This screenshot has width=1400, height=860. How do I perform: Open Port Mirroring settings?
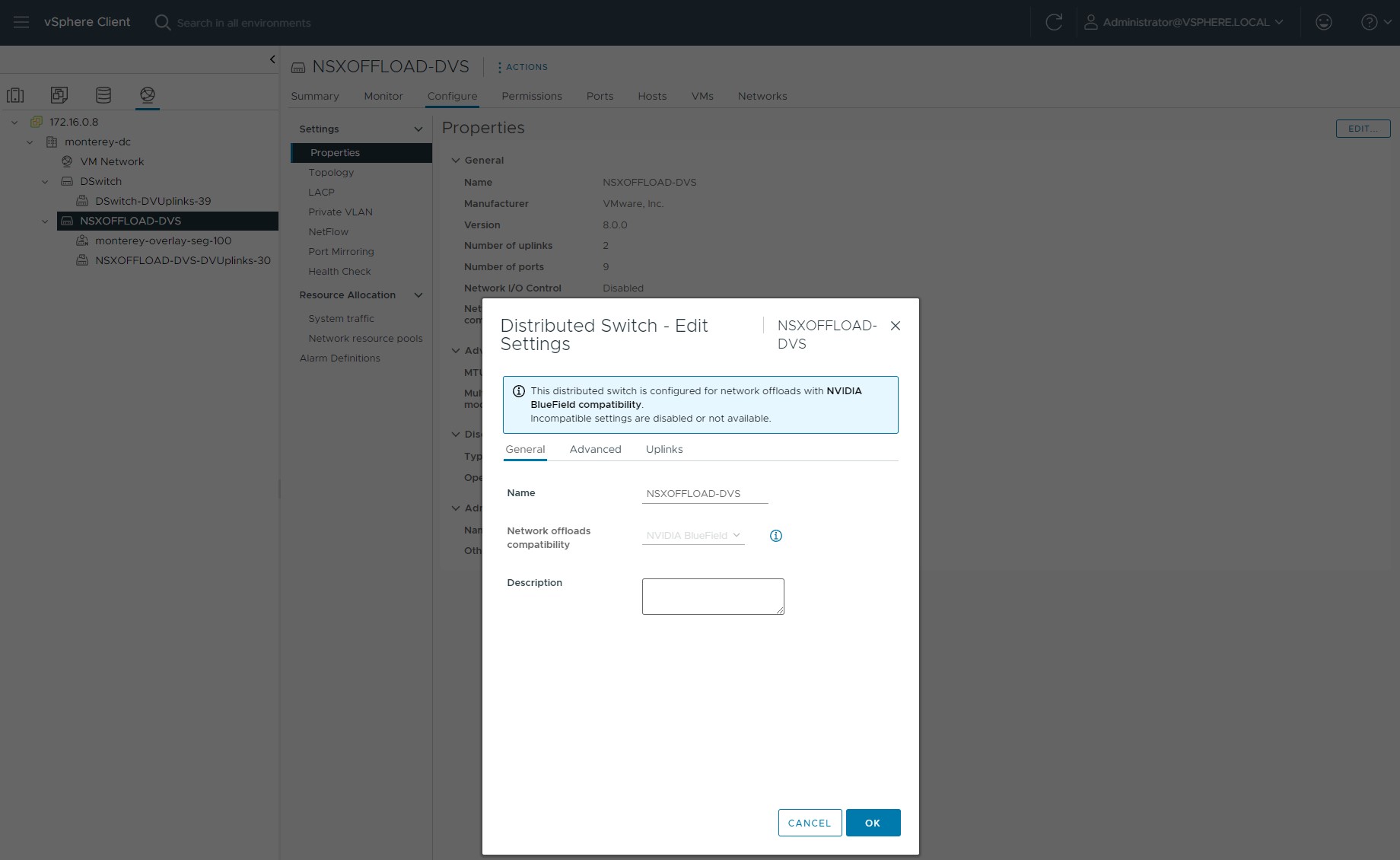[x=341, y=252]
